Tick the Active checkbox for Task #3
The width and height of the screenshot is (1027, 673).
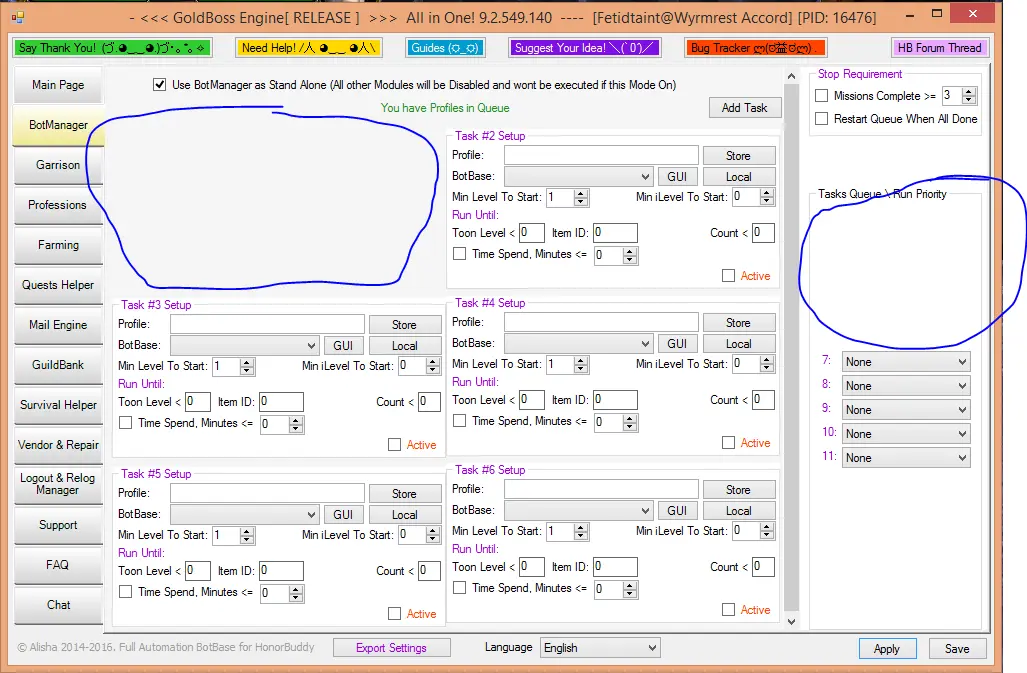click(x=394, y=445)
